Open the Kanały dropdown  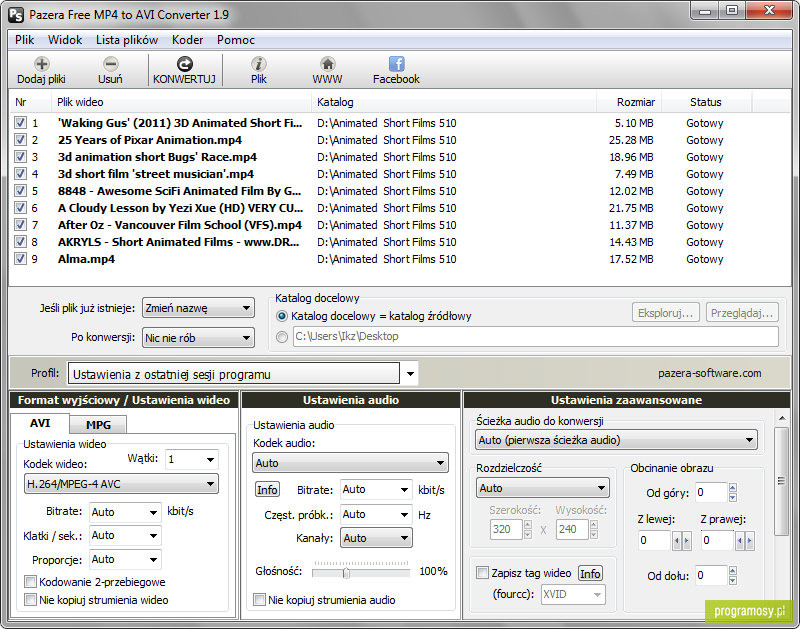pos(376,538)
